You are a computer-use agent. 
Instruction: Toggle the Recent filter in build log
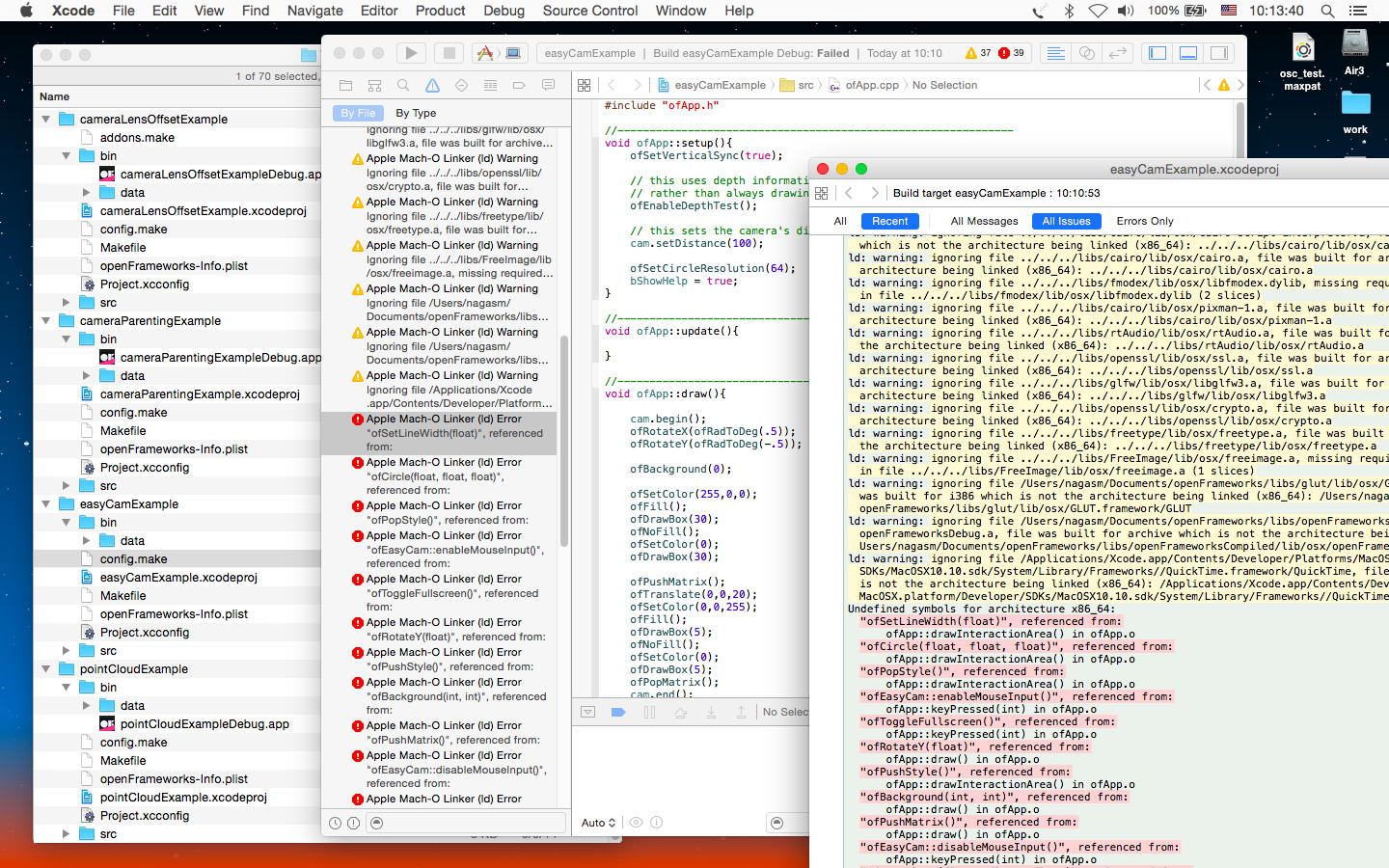click(x=889, y=221)
